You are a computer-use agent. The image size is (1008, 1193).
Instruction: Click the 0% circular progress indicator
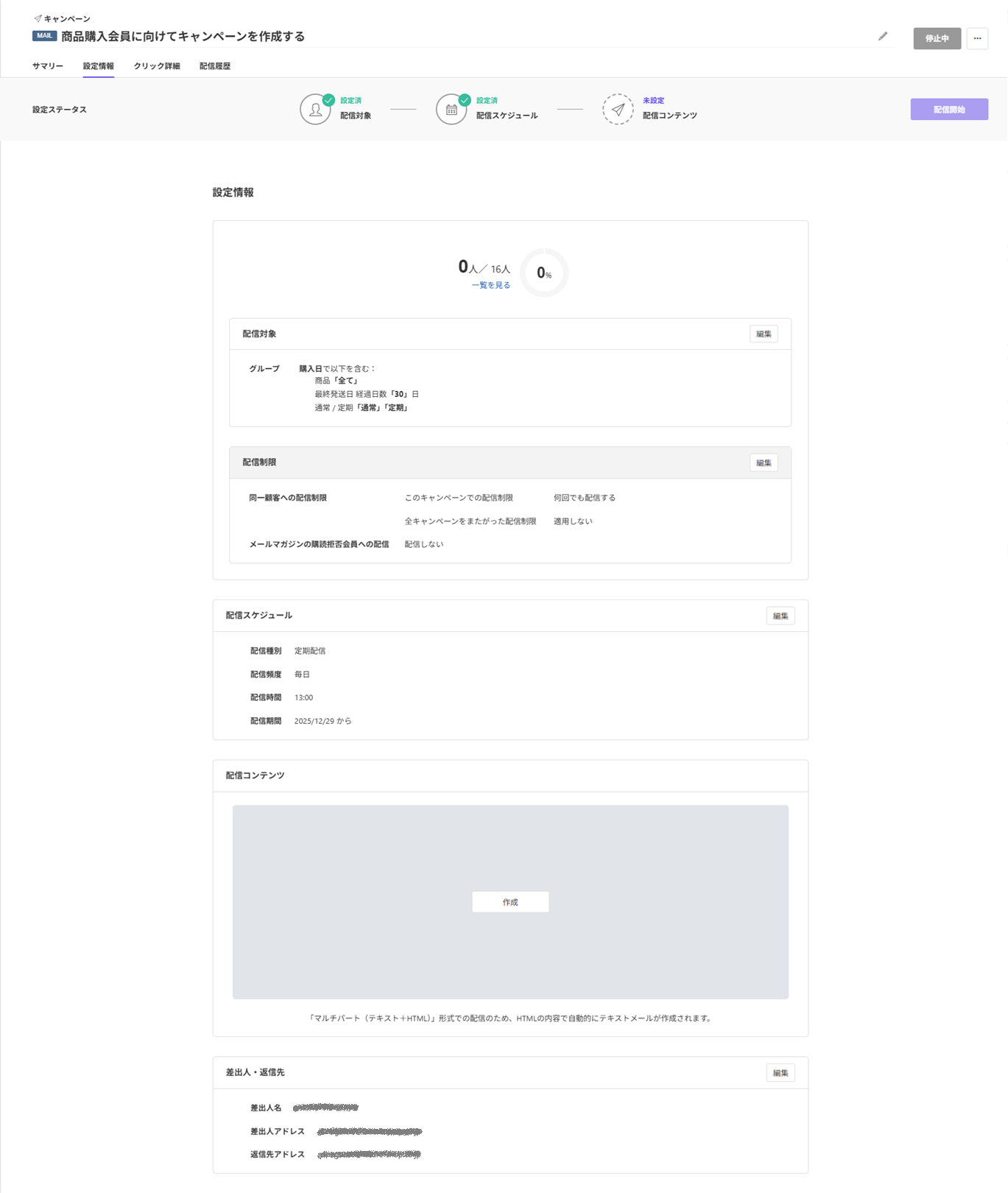coord(544,273)
